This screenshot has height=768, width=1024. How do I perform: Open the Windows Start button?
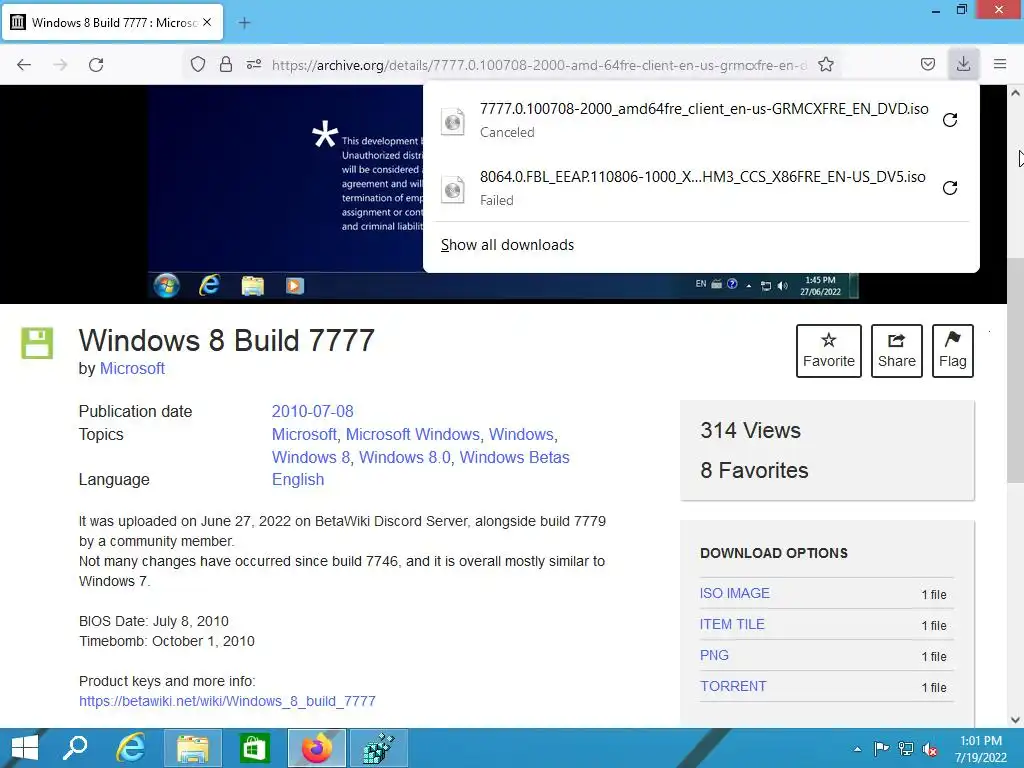tap(24, 748)
